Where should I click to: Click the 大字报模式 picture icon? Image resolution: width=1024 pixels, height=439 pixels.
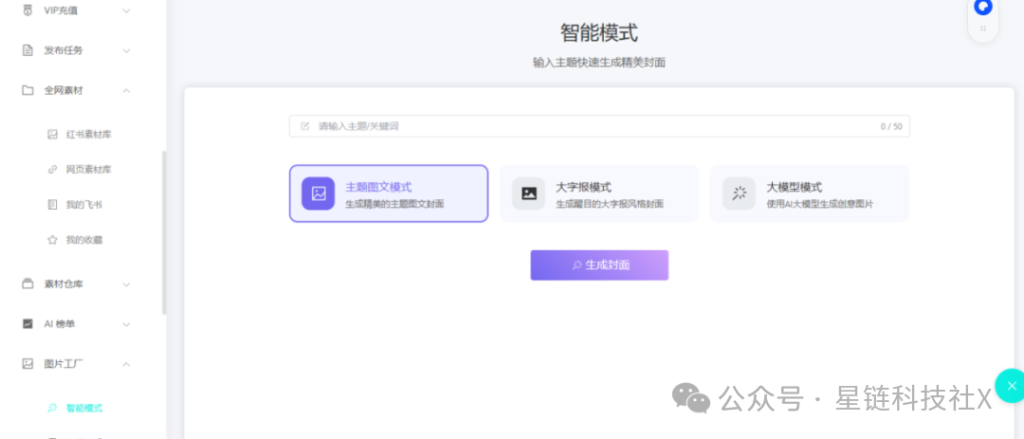pos(528,193)
